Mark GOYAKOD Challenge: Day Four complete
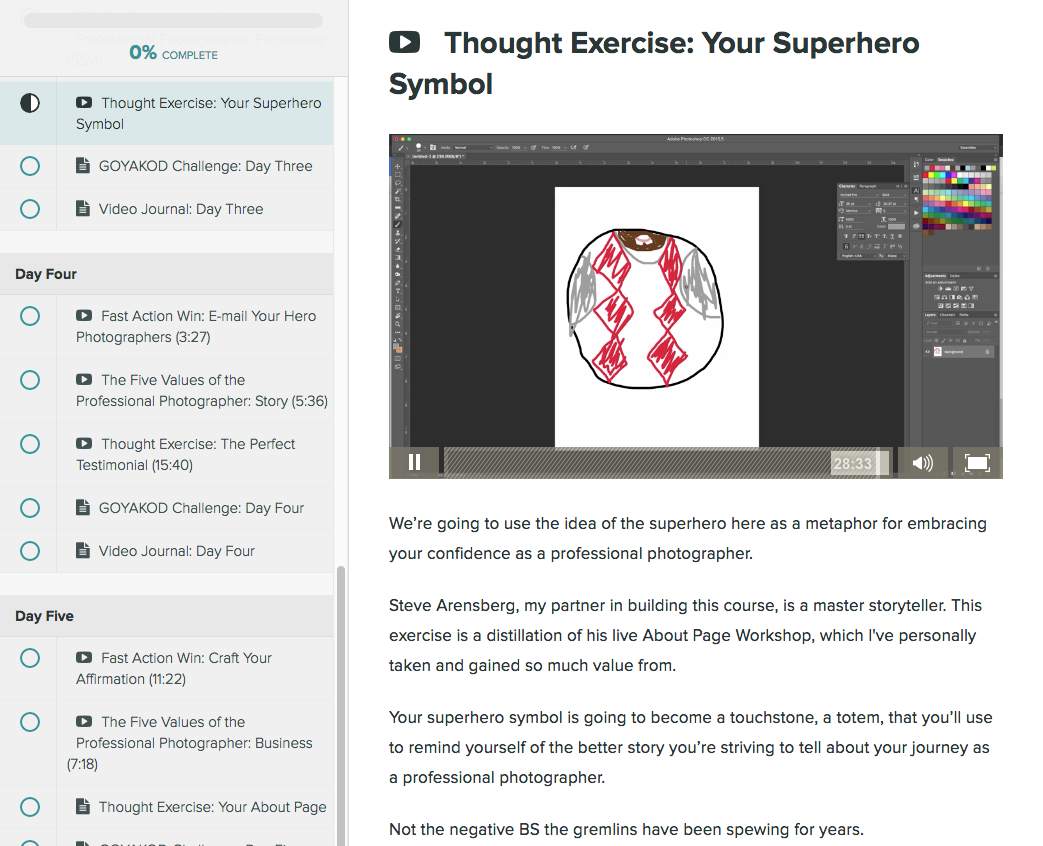Image resolution: width=1043 pixels, height=846 pixels. pos(30,508)
